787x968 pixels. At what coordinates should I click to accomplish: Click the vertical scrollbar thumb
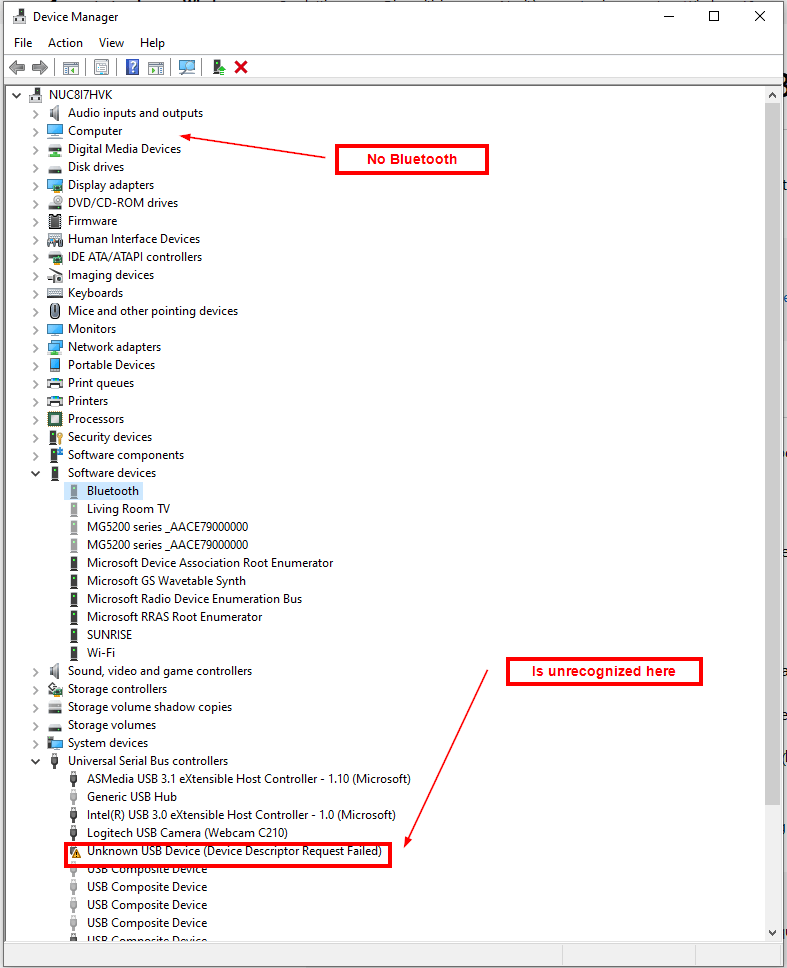click(x=772, y=454)
